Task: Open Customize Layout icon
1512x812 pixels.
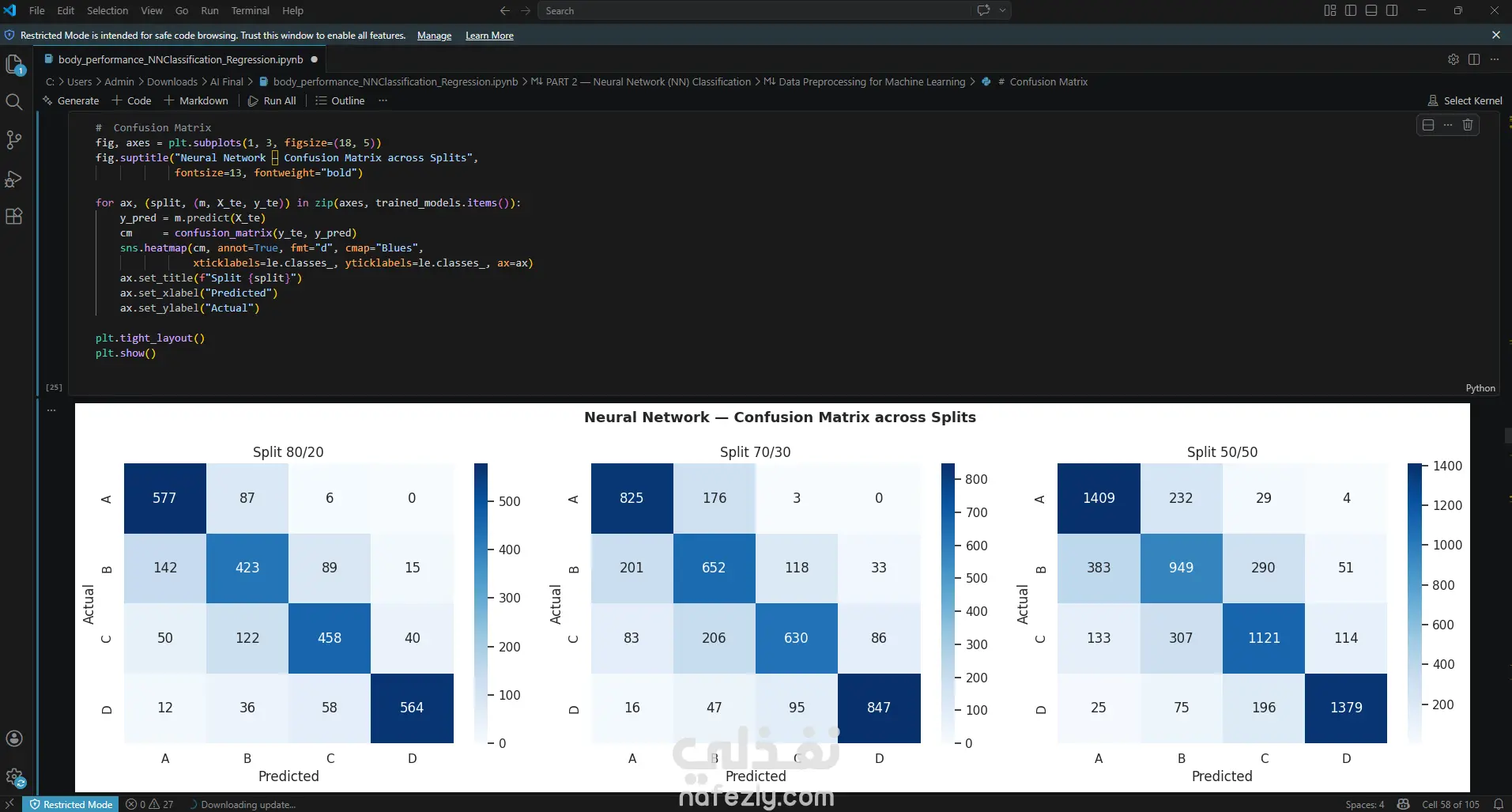Action: coord(1330,10)
